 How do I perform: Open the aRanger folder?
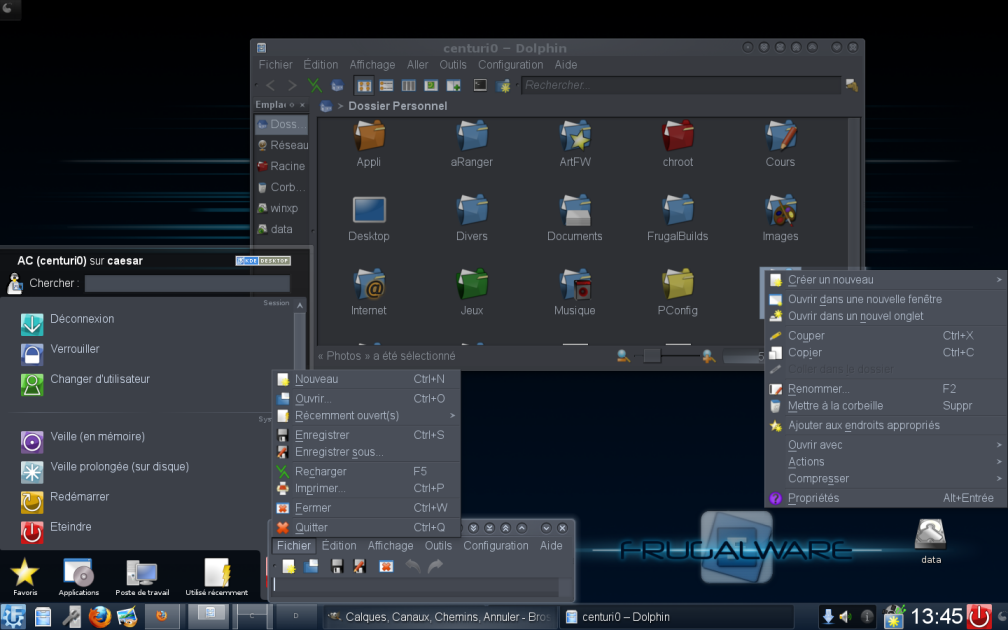click(472, 145)
